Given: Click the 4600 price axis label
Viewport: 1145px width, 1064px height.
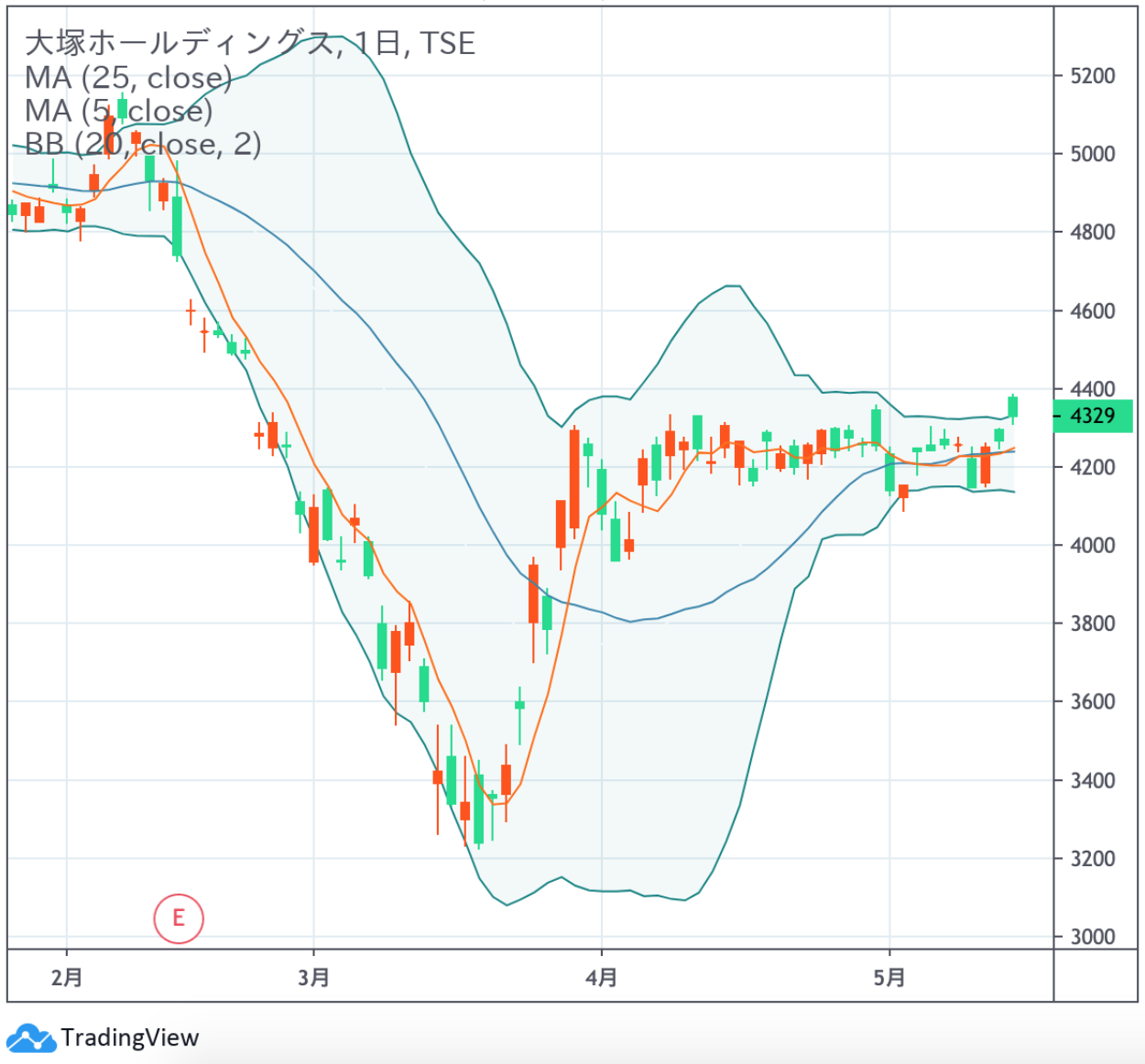Looking at the screenshot, I should [x=1093, y=311].
